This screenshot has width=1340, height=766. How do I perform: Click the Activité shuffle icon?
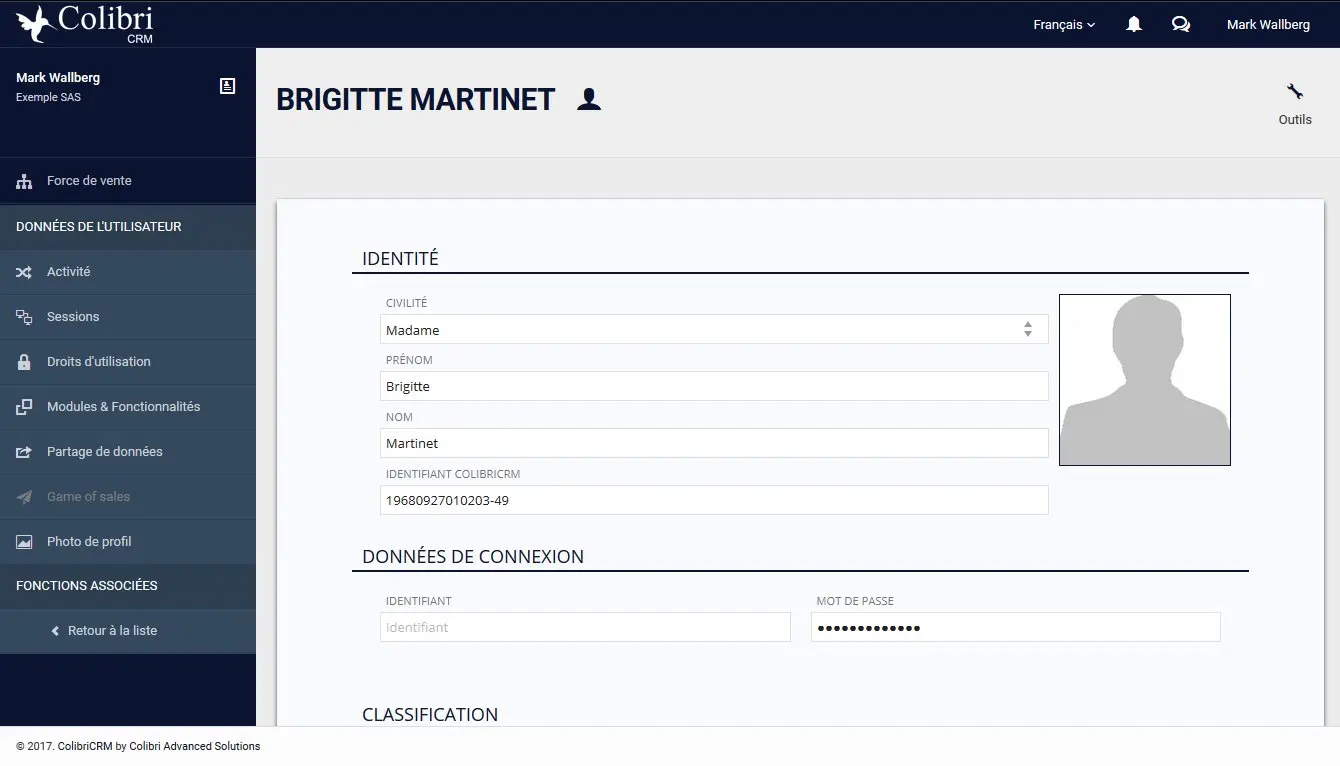[24, 272]
